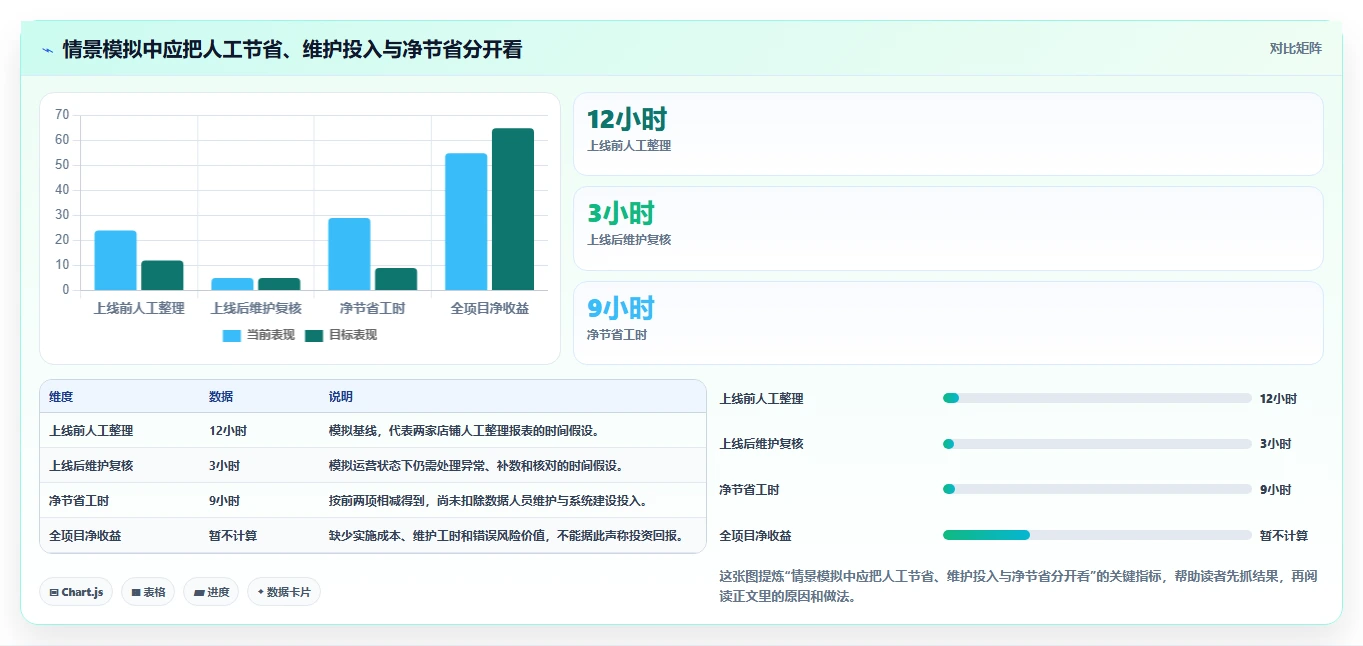Click the 9小时 table cell

224,501
